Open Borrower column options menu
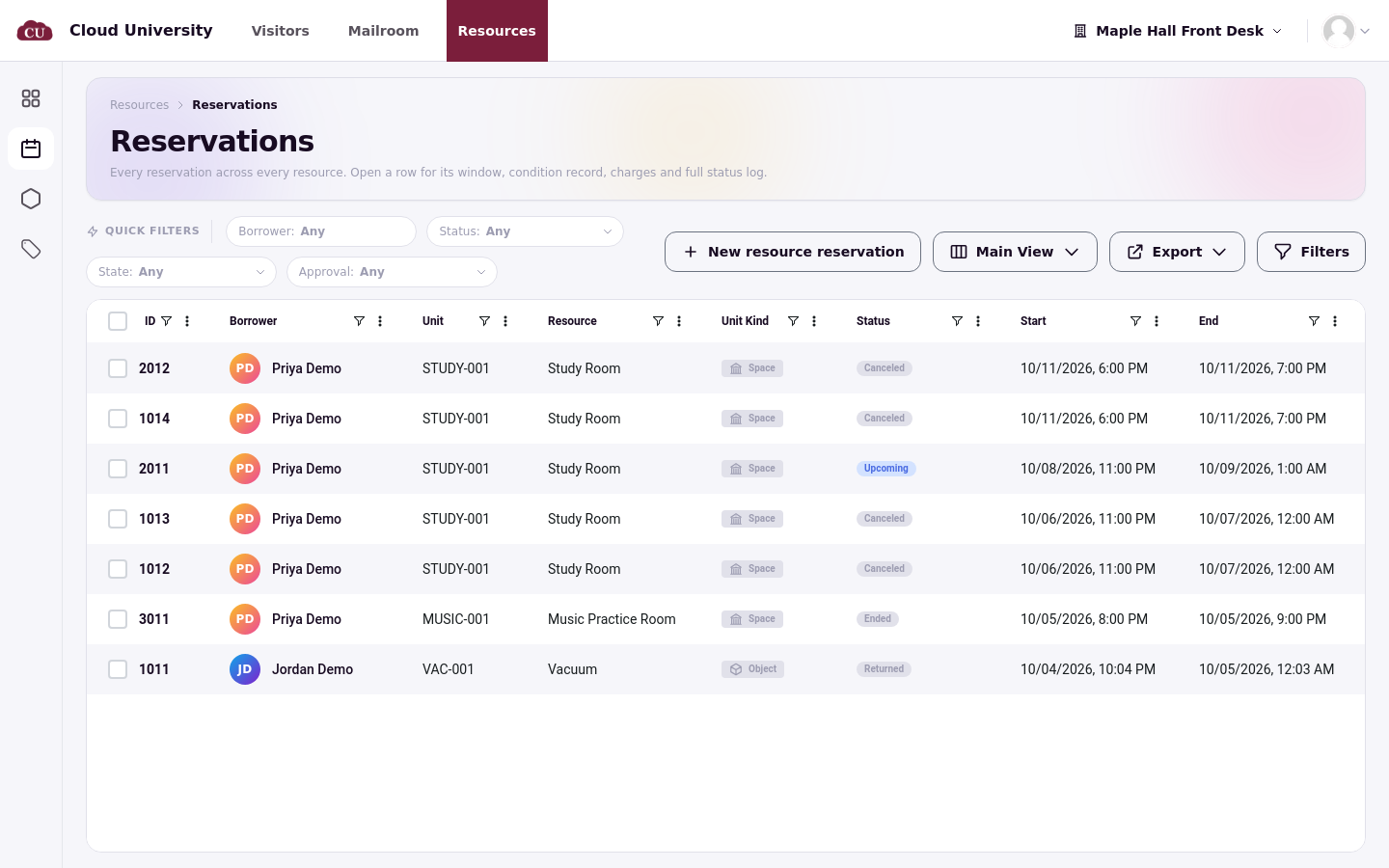This screenshot has height=868, width=1389. pos(380,321)
